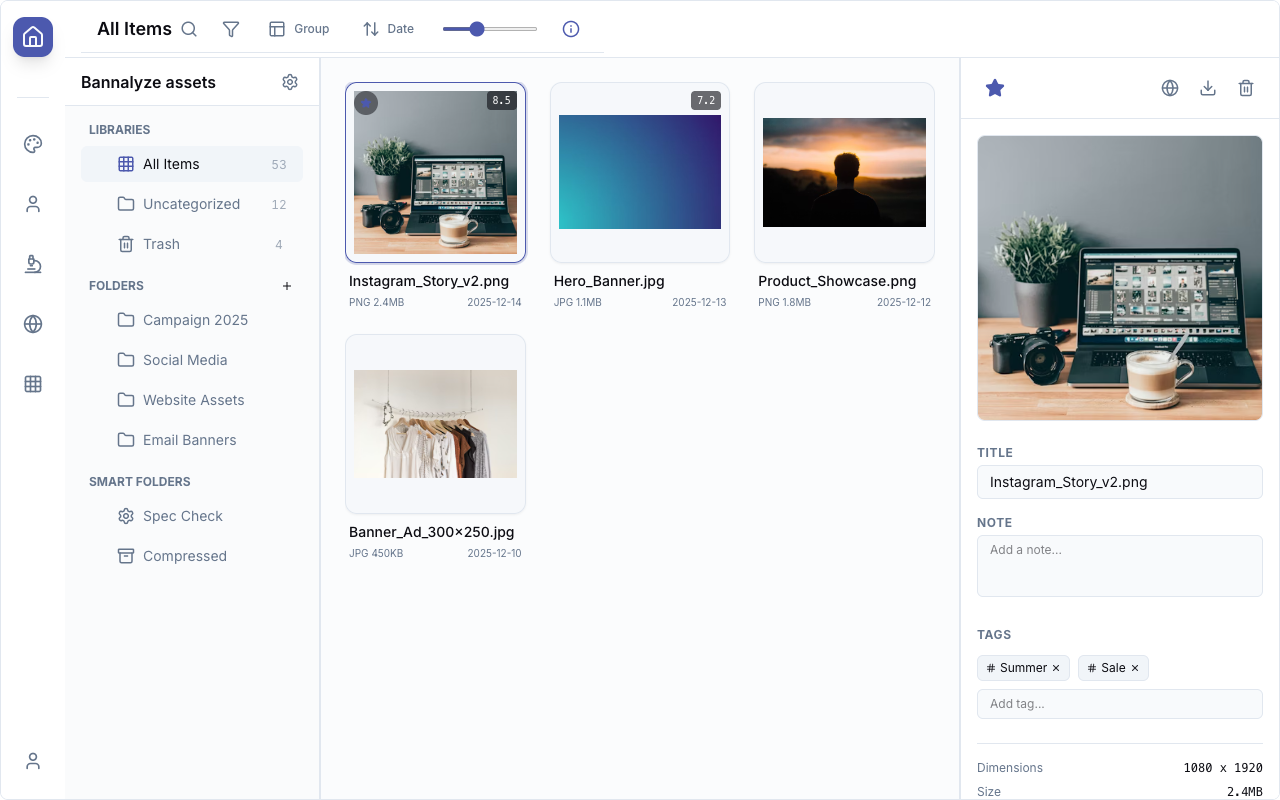The height and width of the screenshot is (800, 1280).
Task: Click the Sale tag chip
Action: (1113, 668)
